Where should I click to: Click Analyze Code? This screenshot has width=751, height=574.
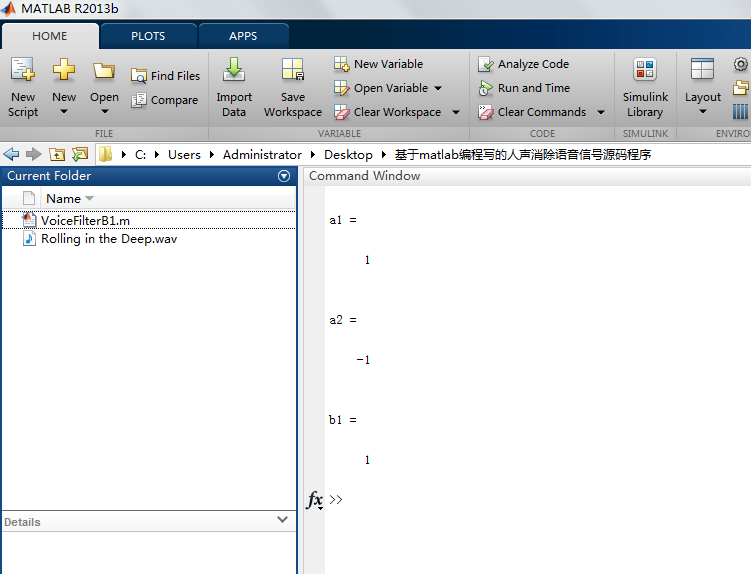click(523, 64)
